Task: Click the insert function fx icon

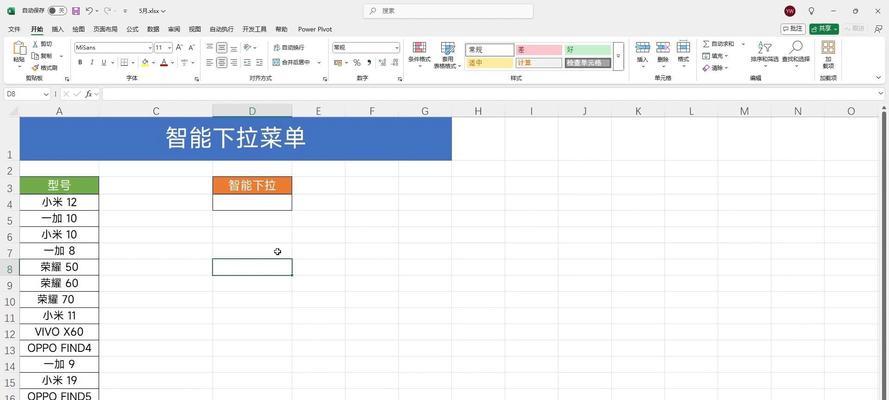Action: point(88,94)
